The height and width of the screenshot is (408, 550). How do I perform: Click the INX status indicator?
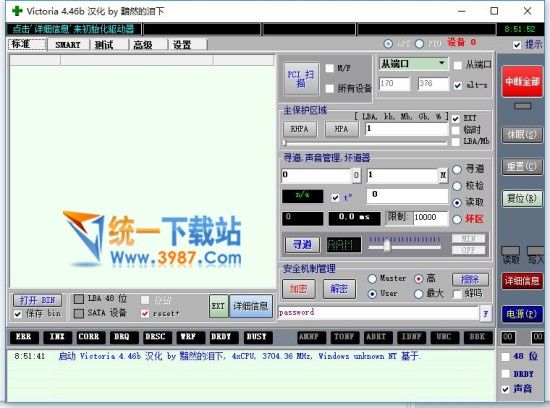(57, 337)
